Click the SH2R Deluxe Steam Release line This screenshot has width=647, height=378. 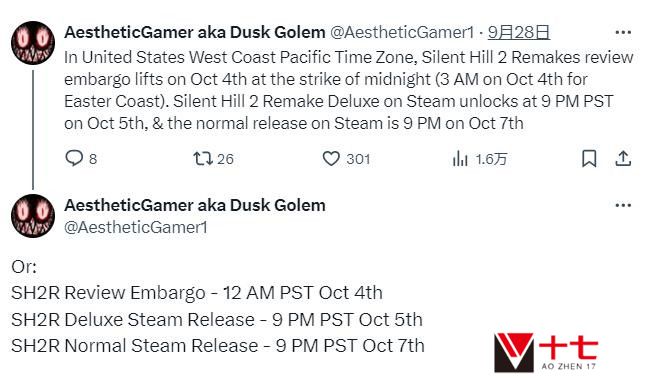[217, 319]
